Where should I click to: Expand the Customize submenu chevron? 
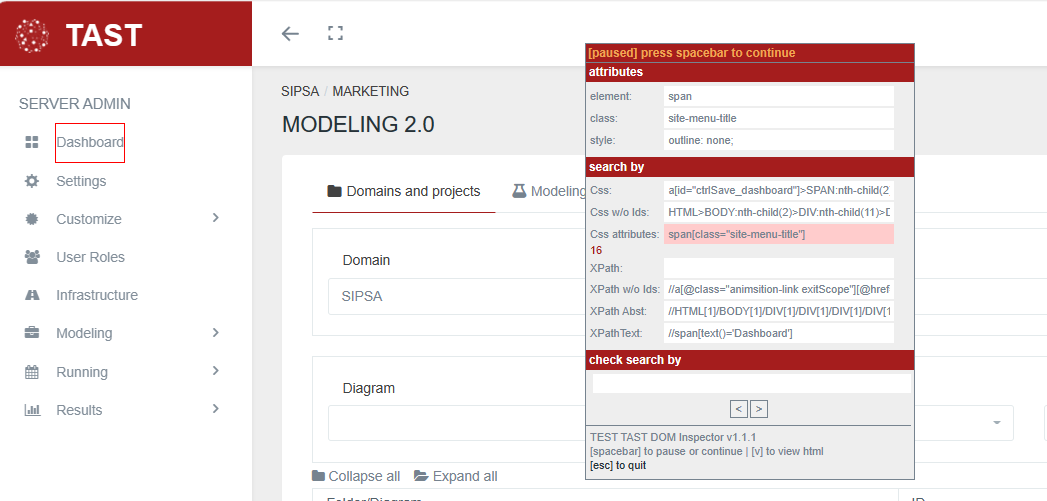(x=215, y=218)
